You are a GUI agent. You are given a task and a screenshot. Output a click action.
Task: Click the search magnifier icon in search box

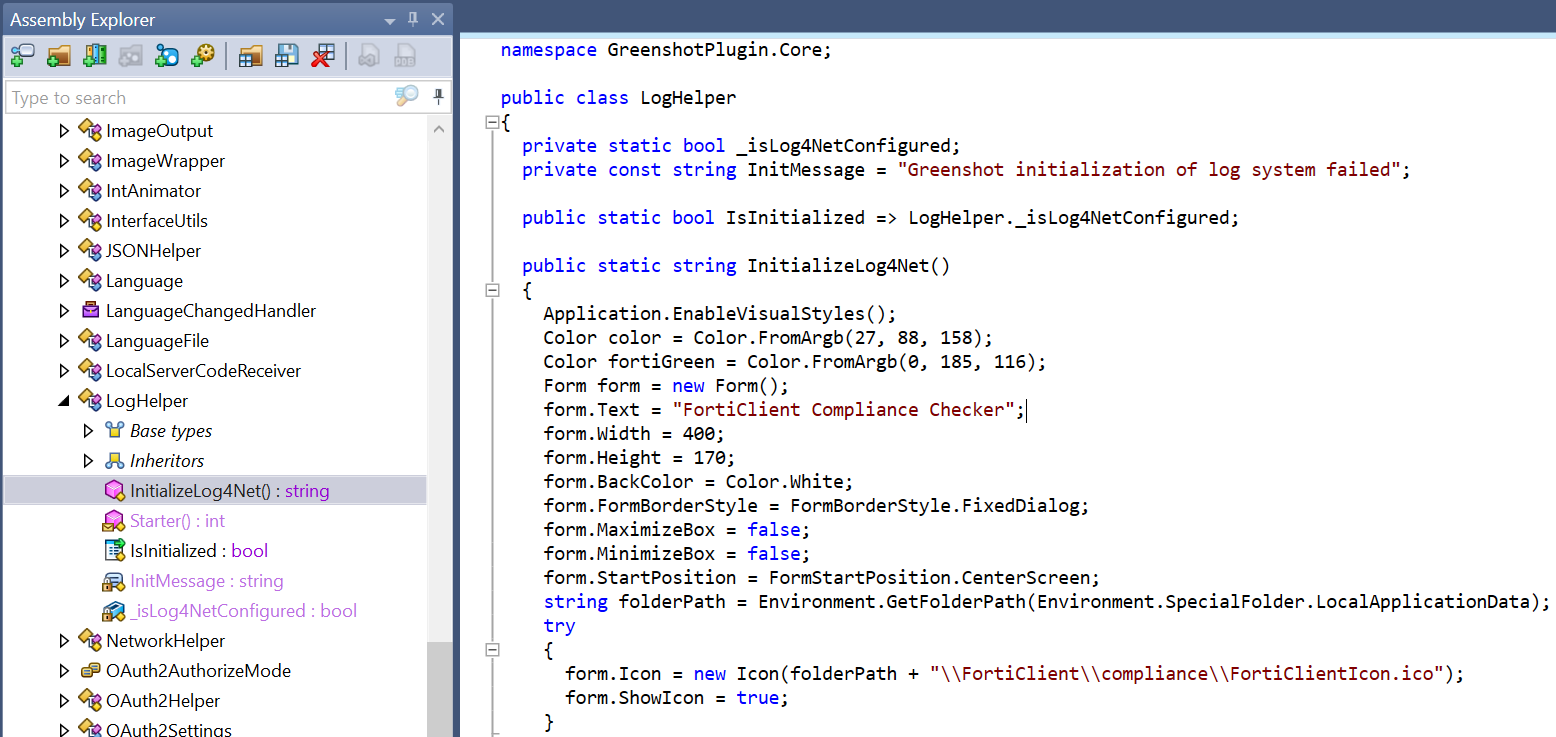tap(406, 97)
